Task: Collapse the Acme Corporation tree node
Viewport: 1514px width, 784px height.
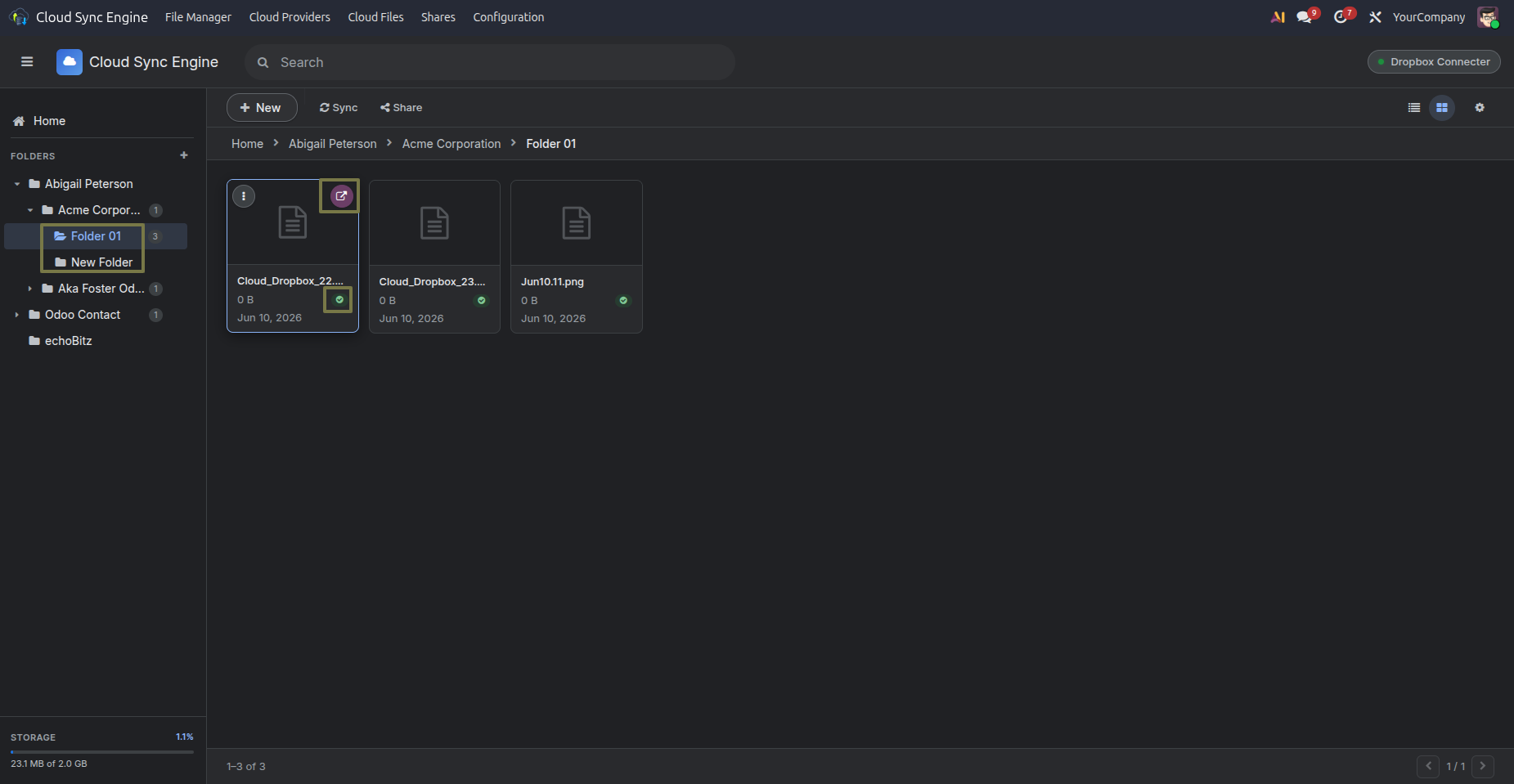Action: (x=30, y=210)
